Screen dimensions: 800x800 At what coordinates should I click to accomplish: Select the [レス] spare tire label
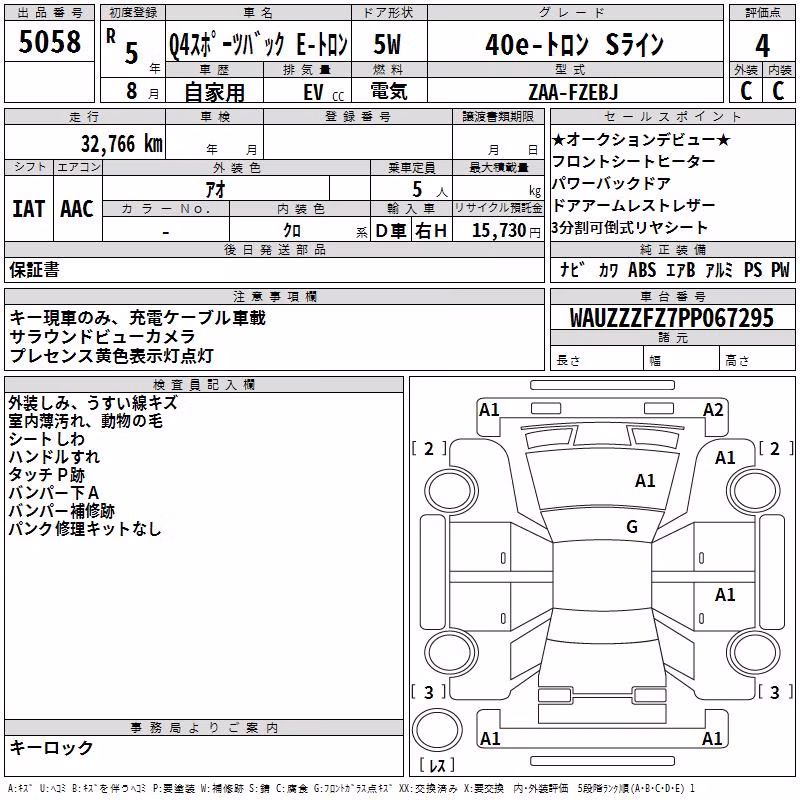pyautogui.click(x=437, y=764)
